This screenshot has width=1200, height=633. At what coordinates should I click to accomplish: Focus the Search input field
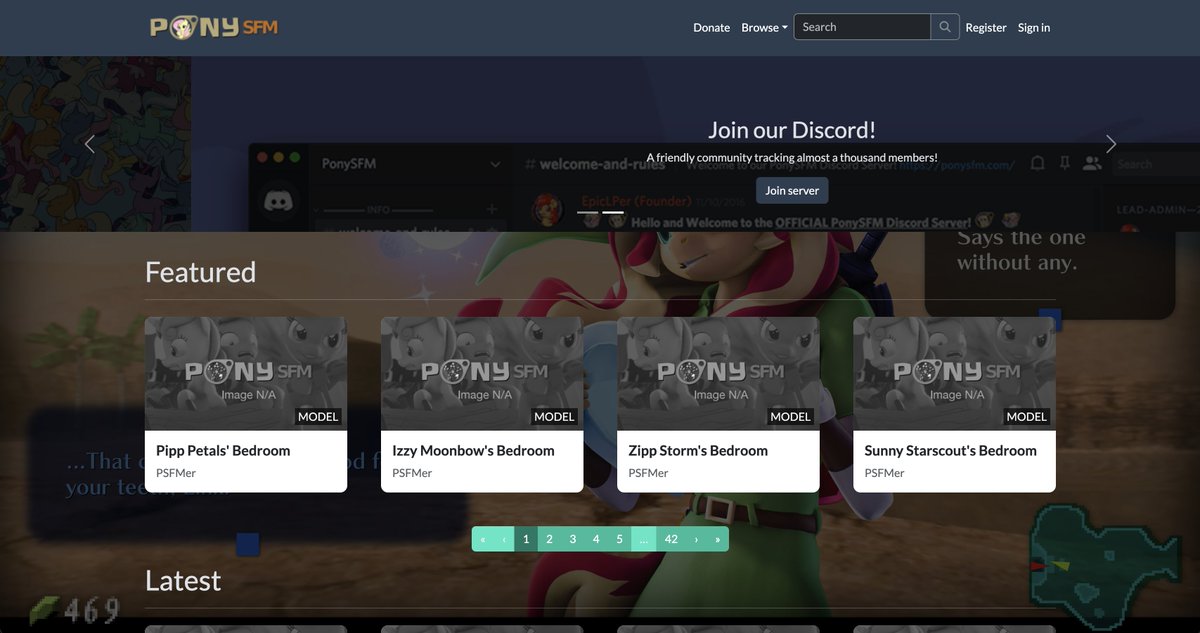tap(862, 27)
